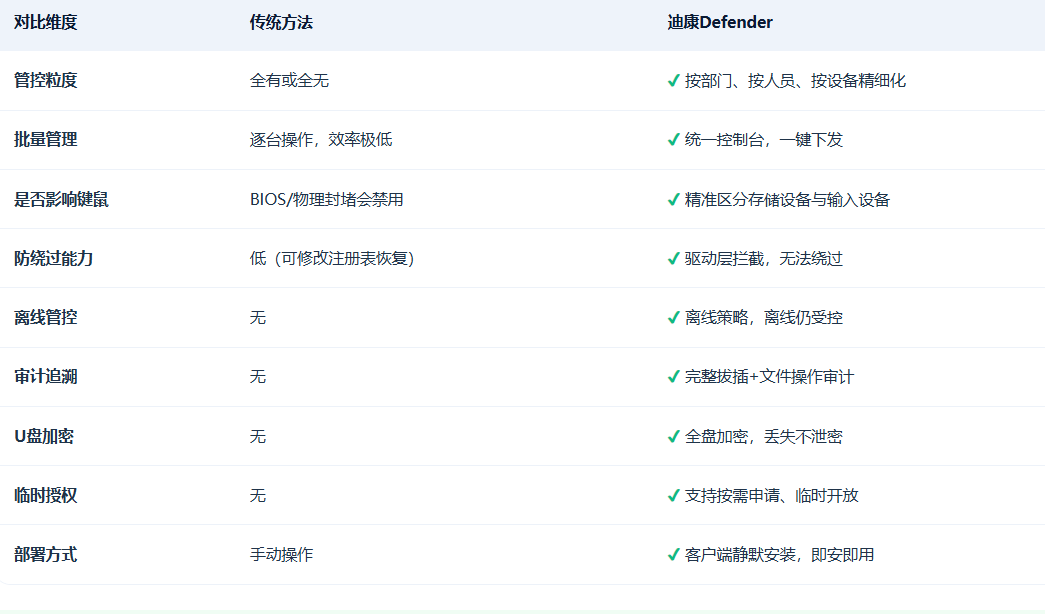Click the green checkmark next to 统一控制台
1045x614 pixels.
coord(674,140)
